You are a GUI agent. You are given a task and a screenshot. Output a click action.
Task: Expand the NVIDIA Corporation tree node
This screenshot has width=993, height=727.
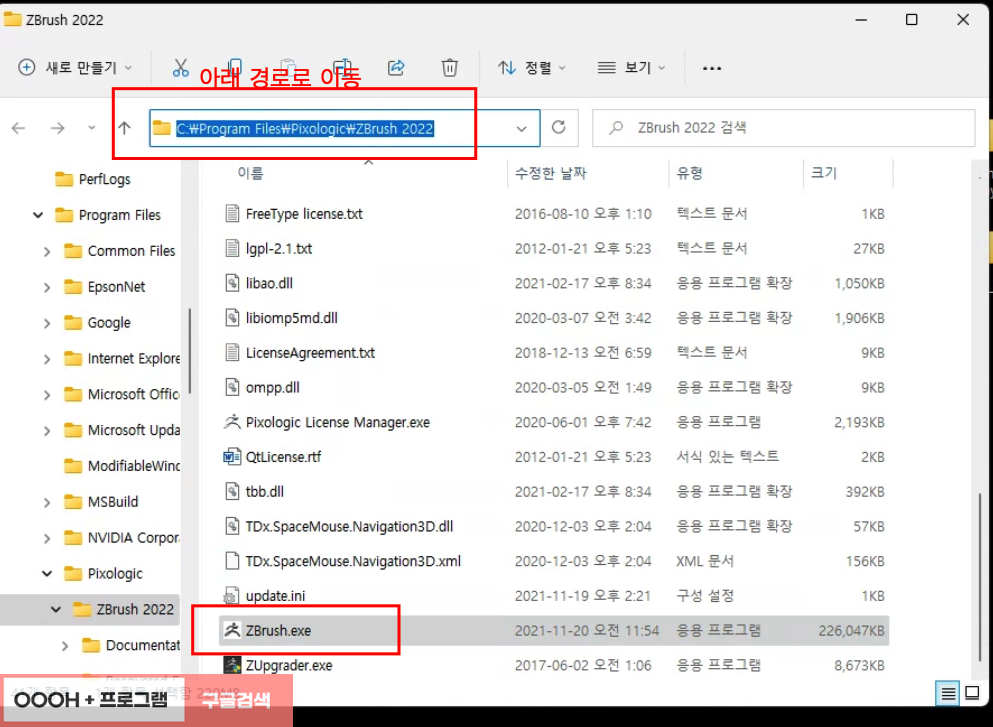(x=47, y=538)
